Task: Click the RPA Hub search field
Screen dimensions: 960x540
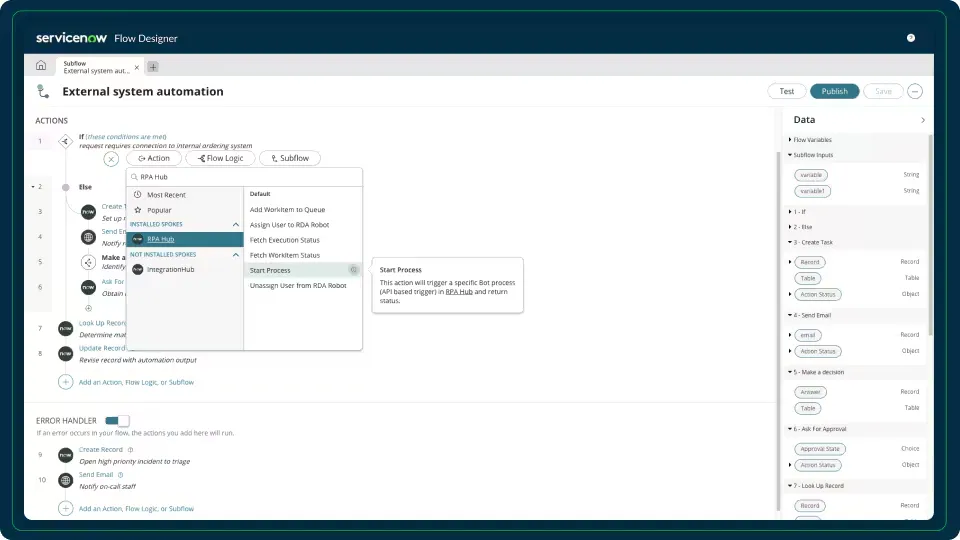Action: [244, 177]
